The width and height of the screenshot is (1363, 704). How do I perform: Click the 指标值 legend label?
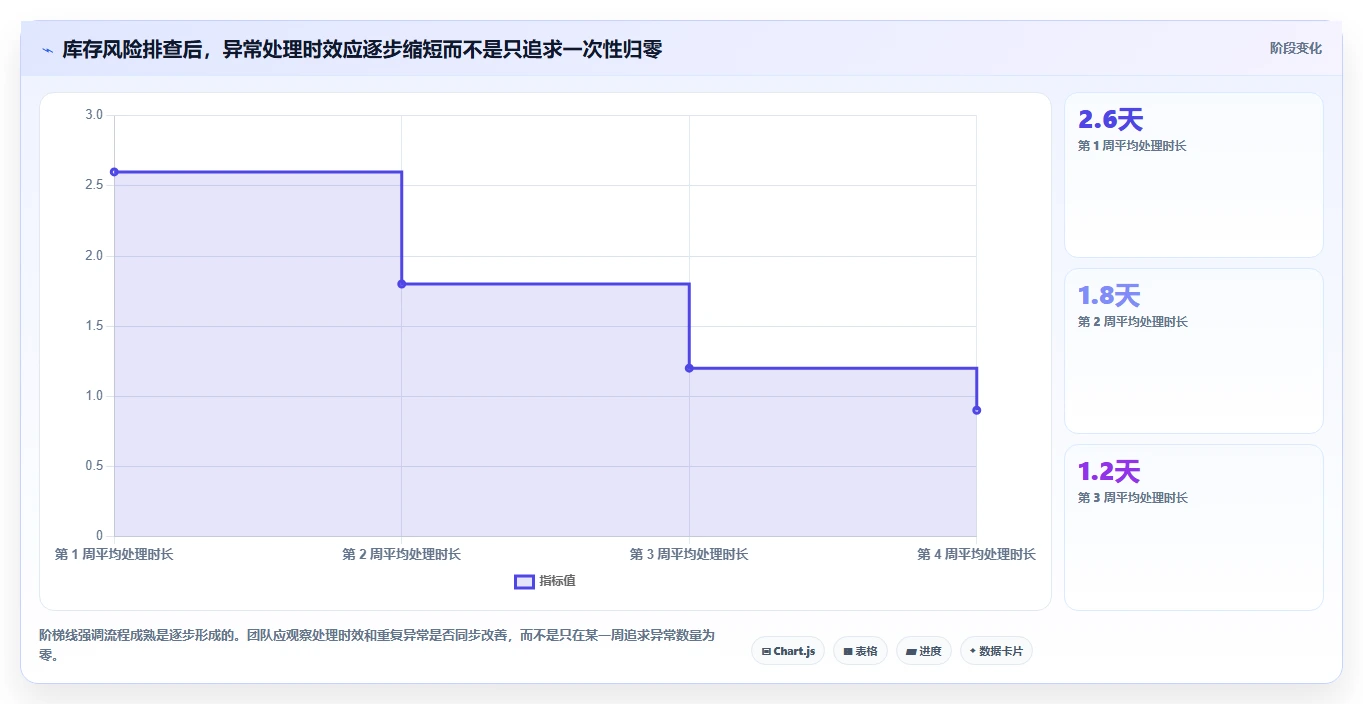(558, 581)
